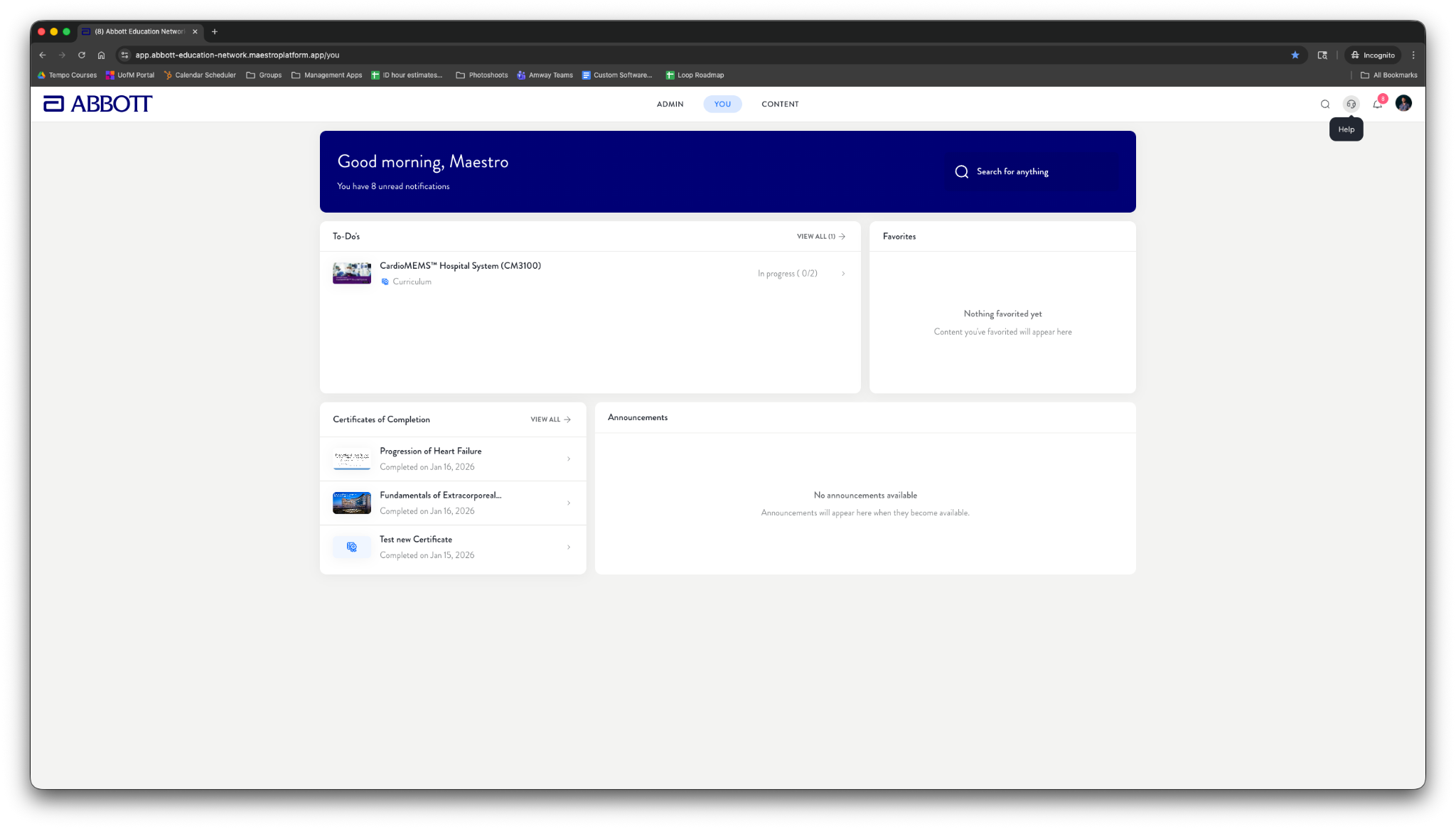1456x829 pixels.
Task: Open the Photoshoots bookmark folder
Action: pyautogui.click(x=482, y=75)
